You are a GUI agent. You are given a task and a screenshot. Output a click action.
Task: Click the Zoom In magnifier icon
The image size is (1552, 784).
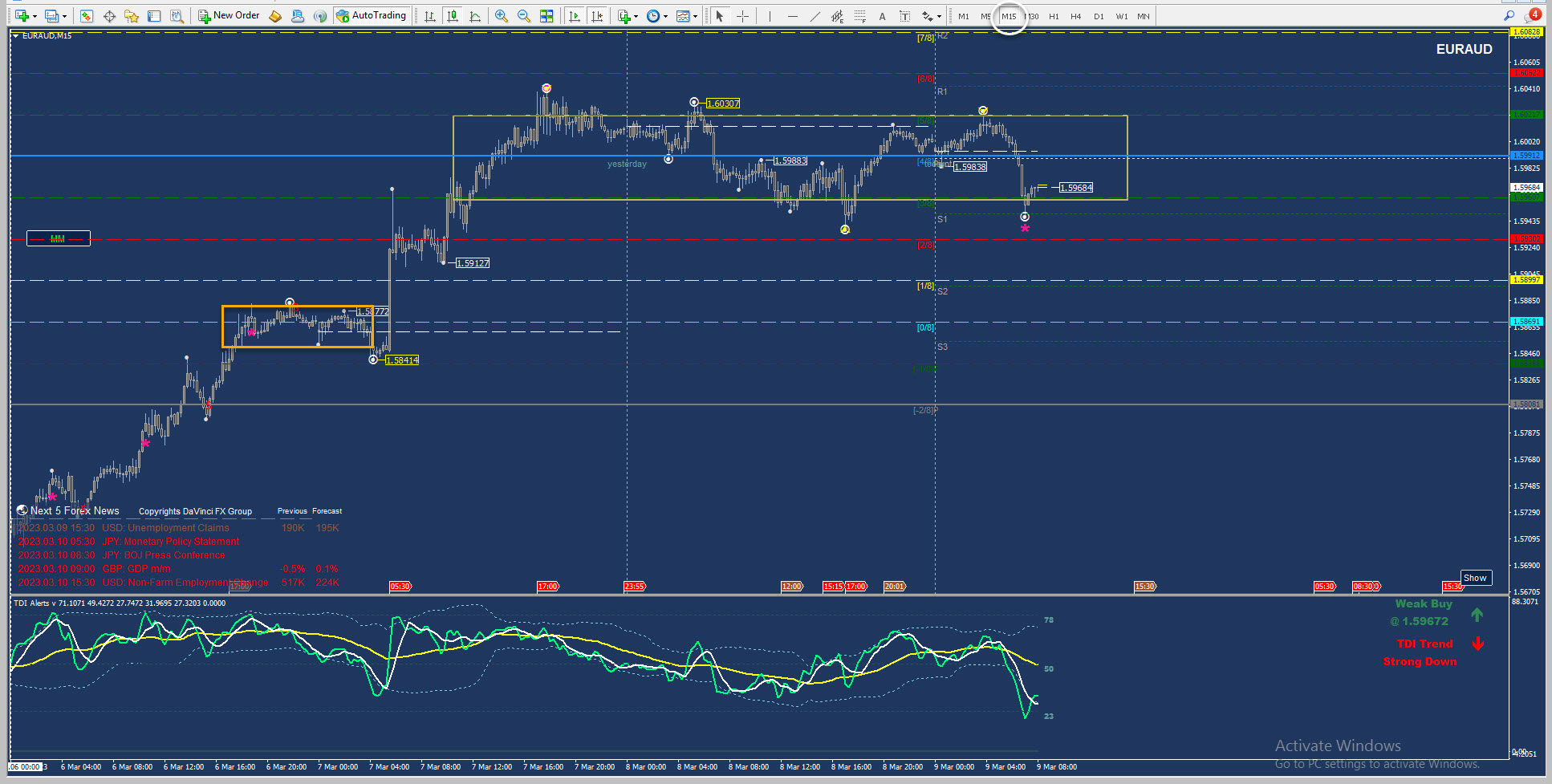(502, 16)
